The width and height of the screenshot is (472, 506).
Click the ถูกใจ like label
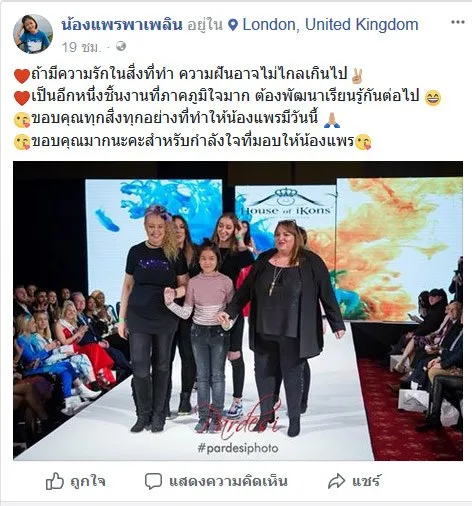click(88, 481)
